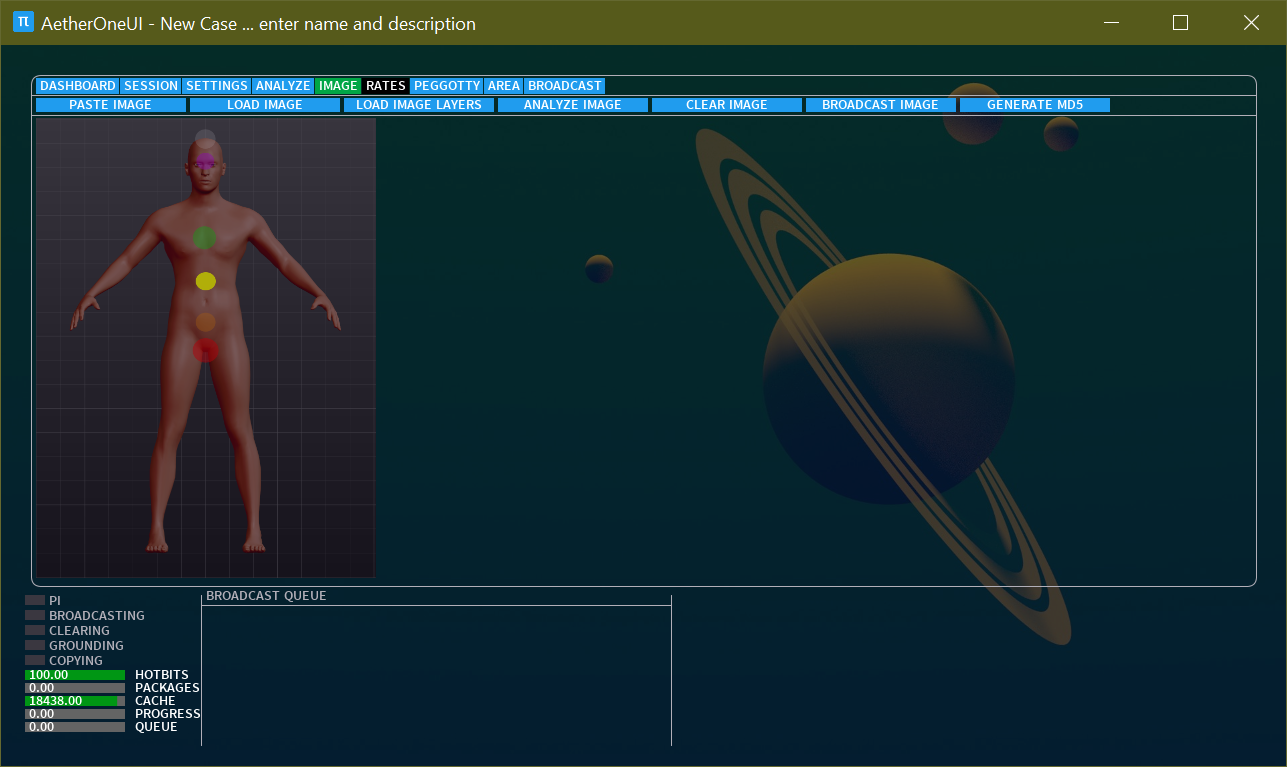The height and width of the screenshot is (767, 1287).
Task: Click the crown chakra circle above head
Action: (x=205, y=138)
